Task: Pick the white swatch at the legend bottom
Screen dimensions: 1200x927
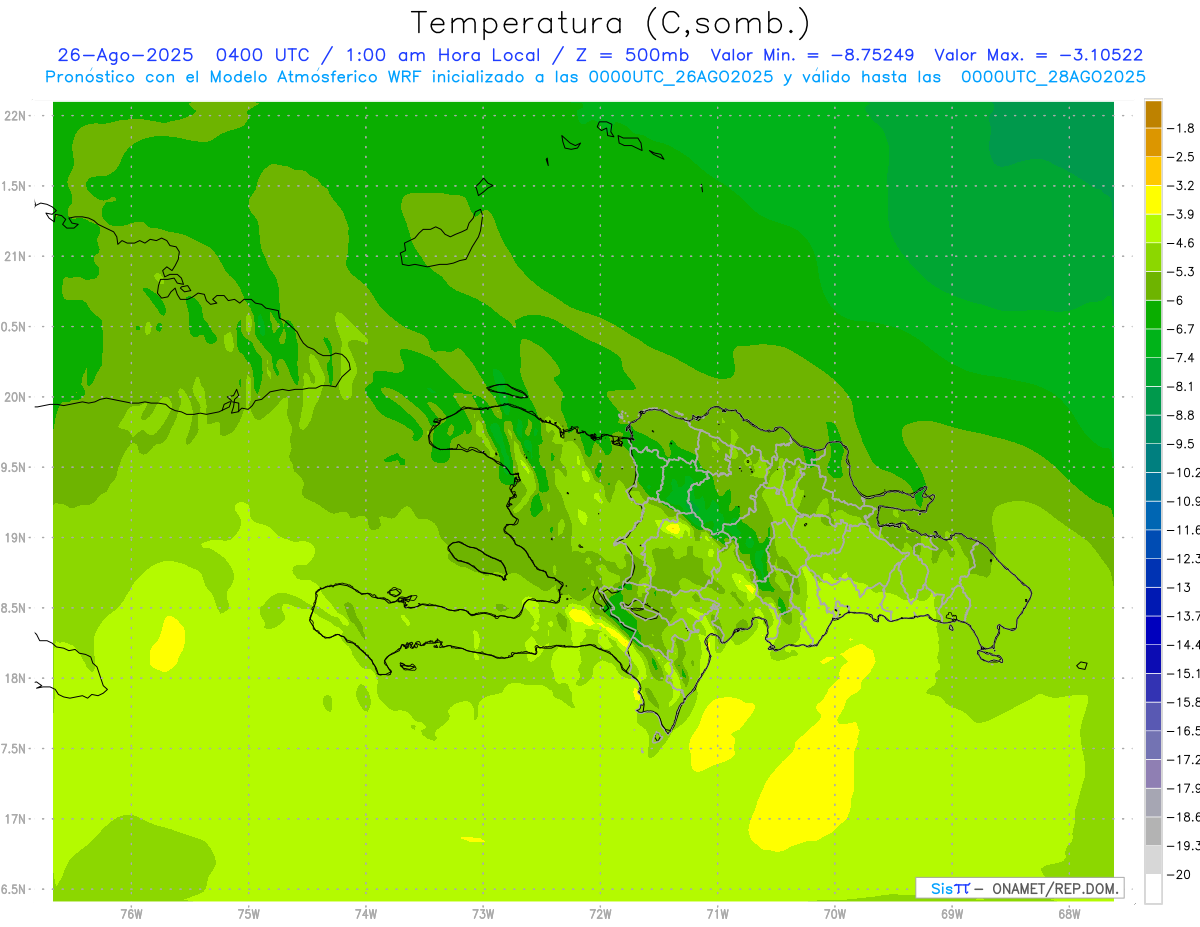Action: [x=1153, y=889]
